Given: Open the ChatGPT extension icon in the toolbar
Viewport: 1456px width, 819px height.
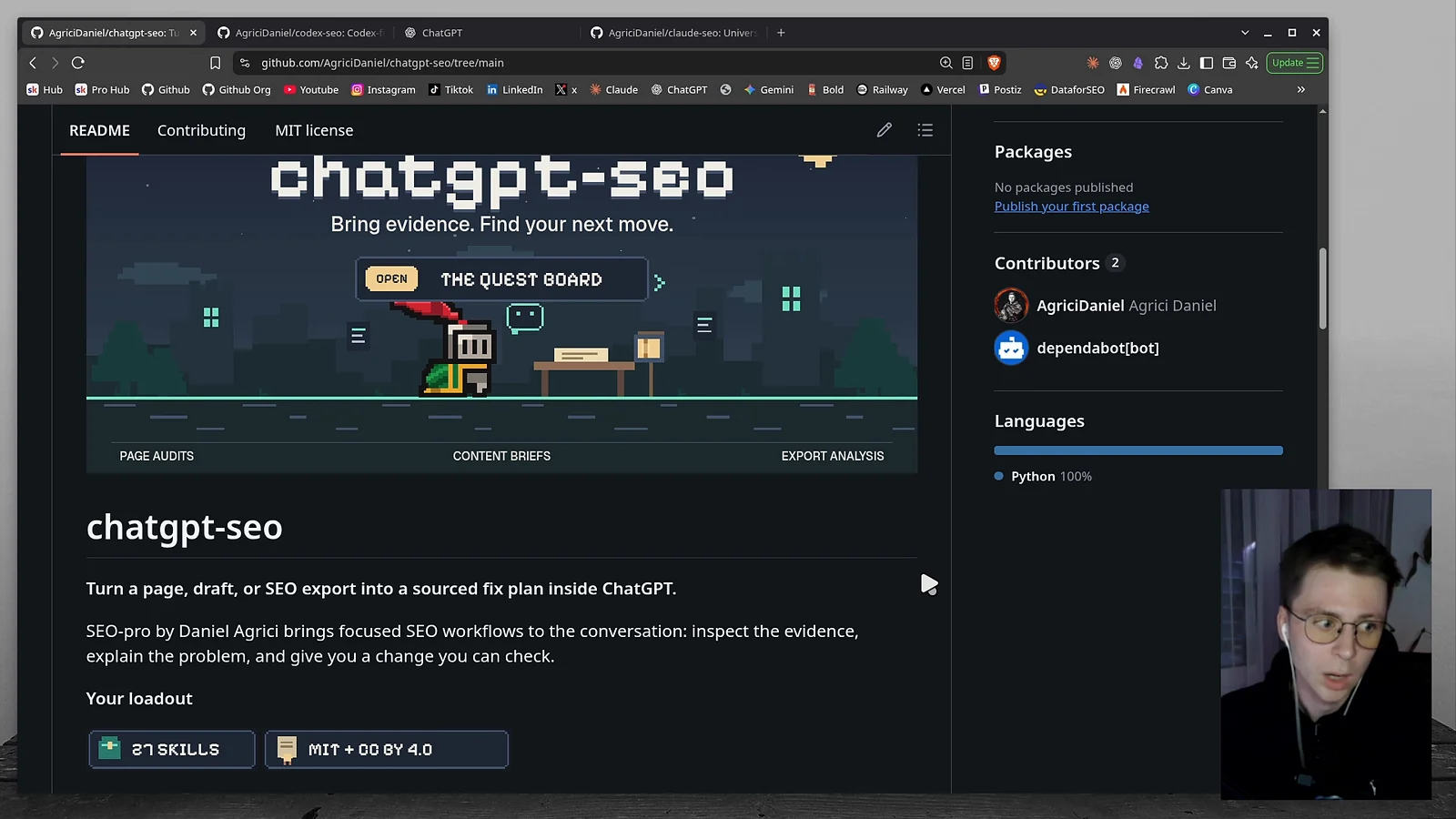Looking at the screenshot, I should click(1115, 63).
